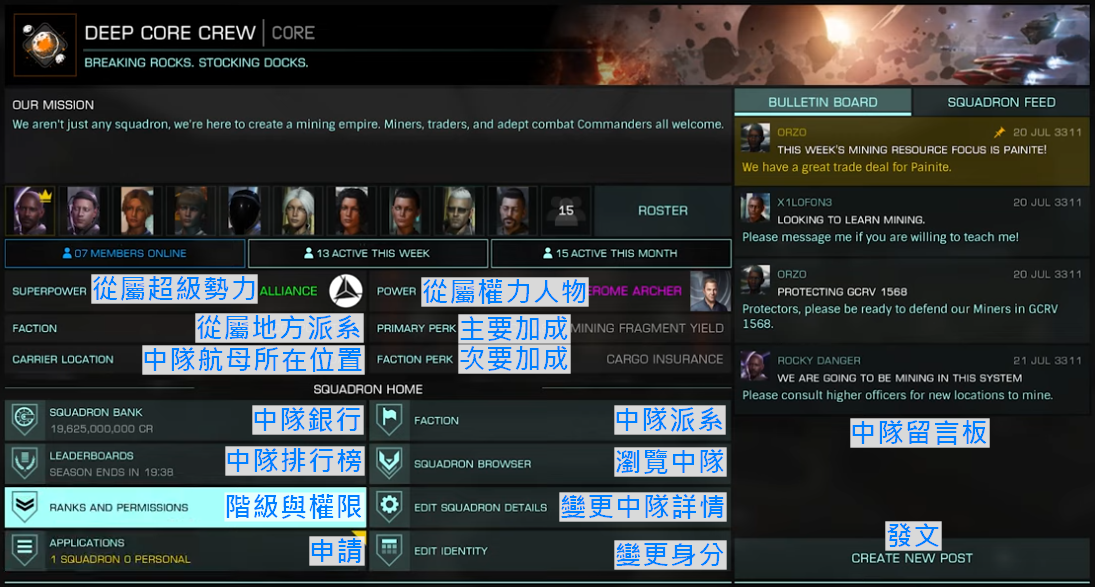Click the Edit Squadron Details gear icon

[389, 506]
